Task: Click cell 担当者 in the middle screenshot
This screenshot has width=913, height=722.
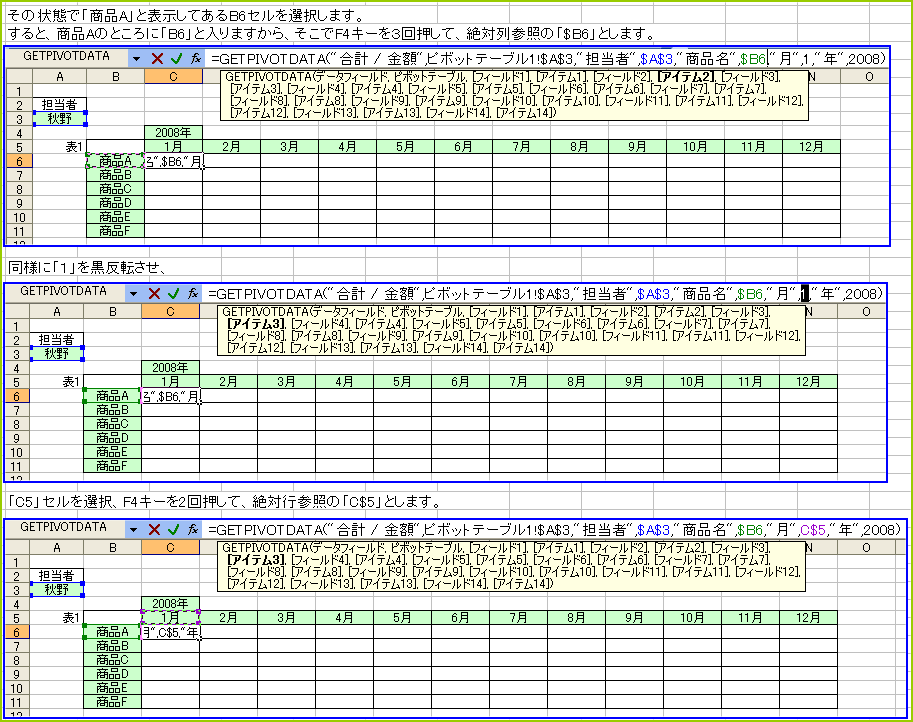Action: point(56,339)
